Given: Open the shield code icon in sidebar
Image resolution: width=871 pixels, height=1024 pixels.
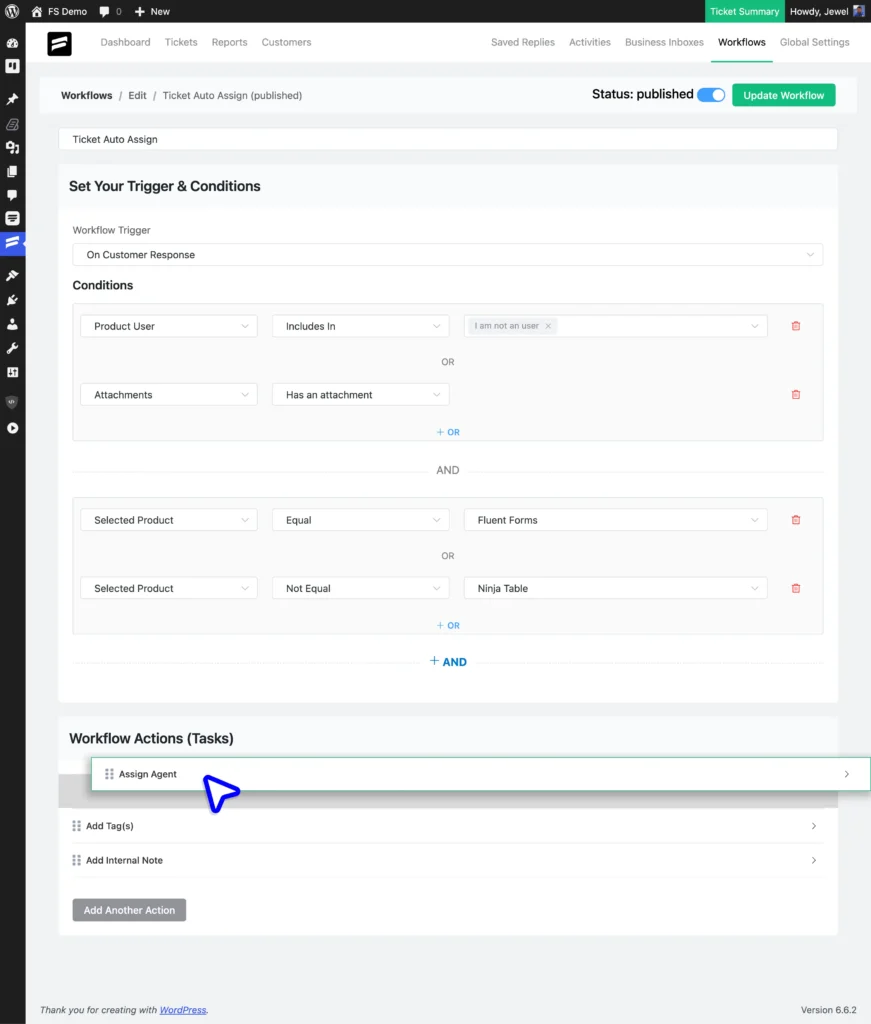Looking at the screenshot, I should (x=12, y=402).
